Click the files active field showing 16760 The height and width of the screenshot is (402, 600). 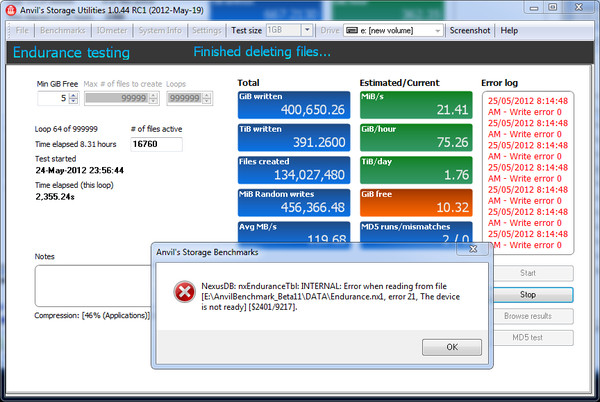click(x=156, y=144)
